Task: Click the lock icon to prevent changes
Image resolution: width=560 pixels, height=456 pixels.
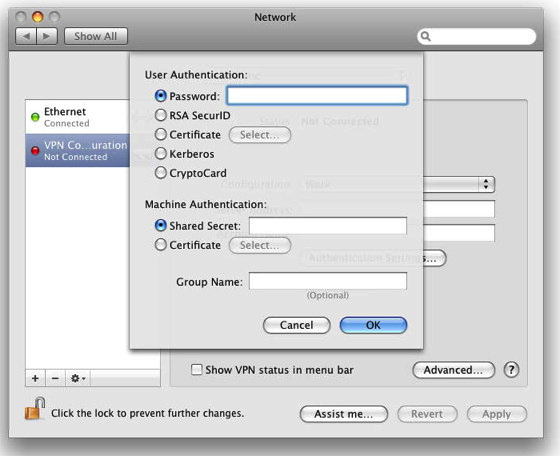Action: coord(35,409)
